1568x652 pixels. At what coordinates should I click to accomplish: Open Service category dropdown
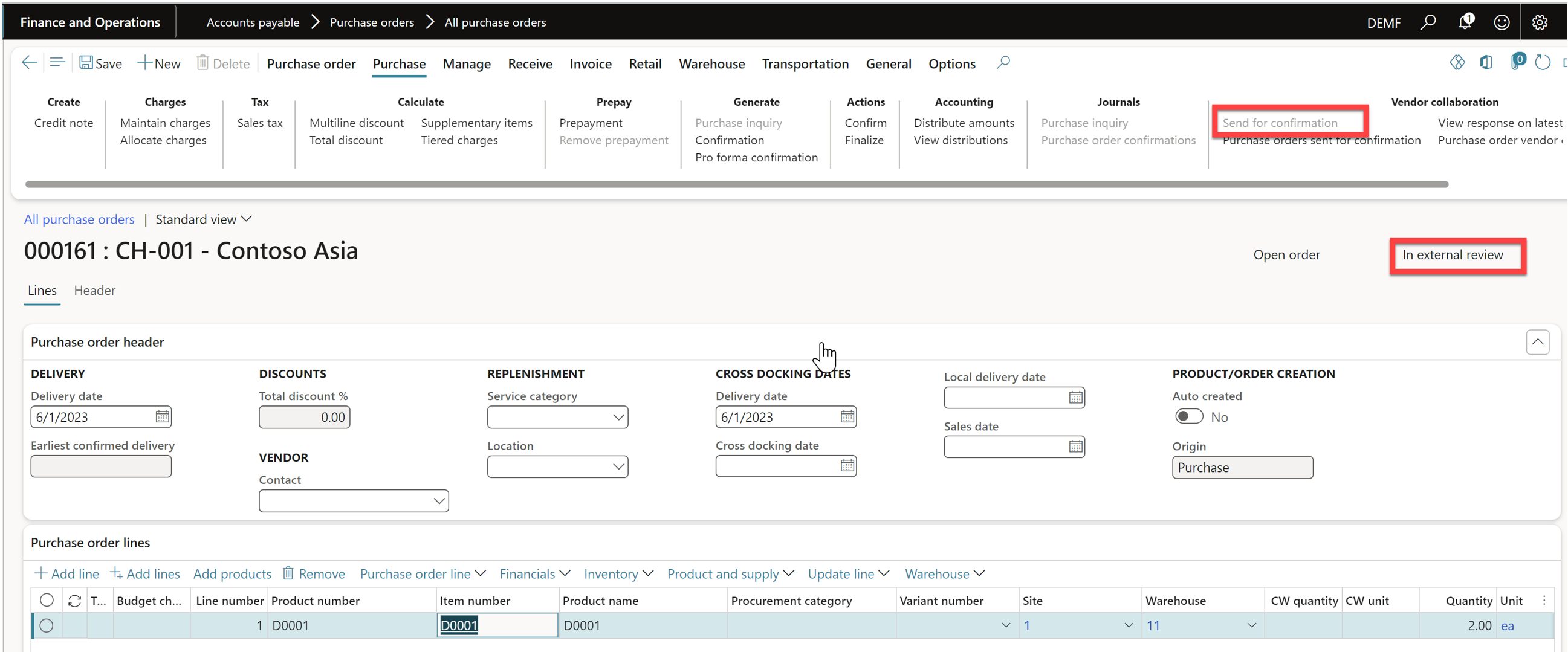coord(618,417)
